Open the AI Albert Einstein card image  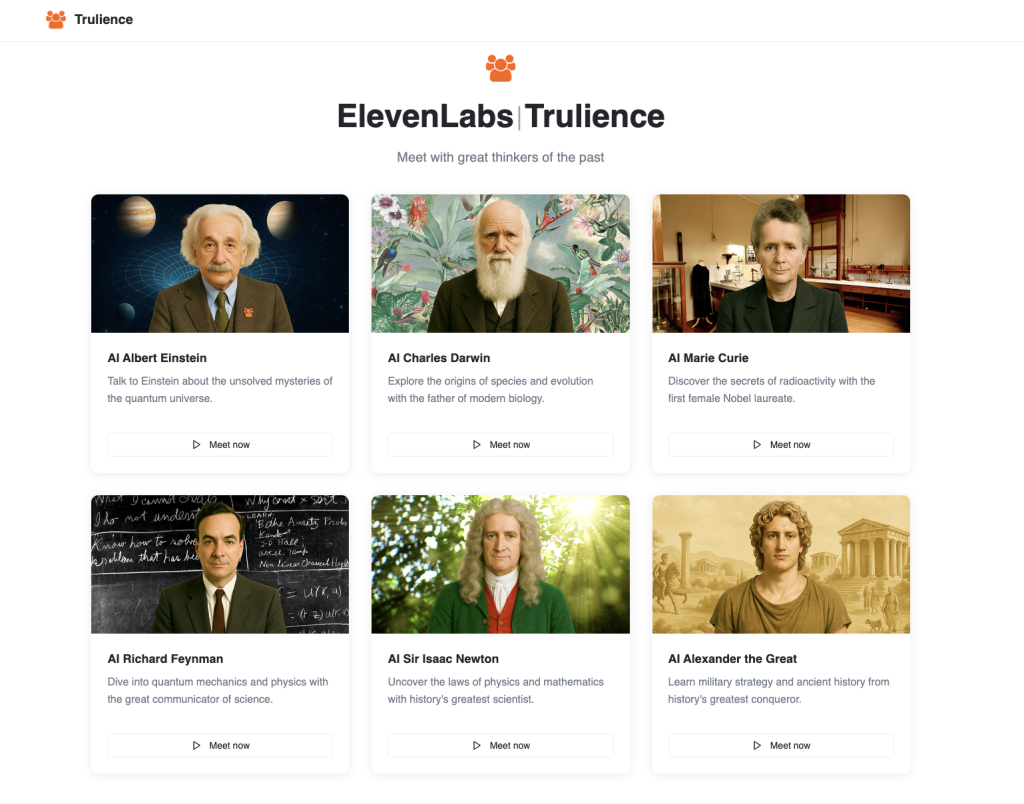coord(220,264)
